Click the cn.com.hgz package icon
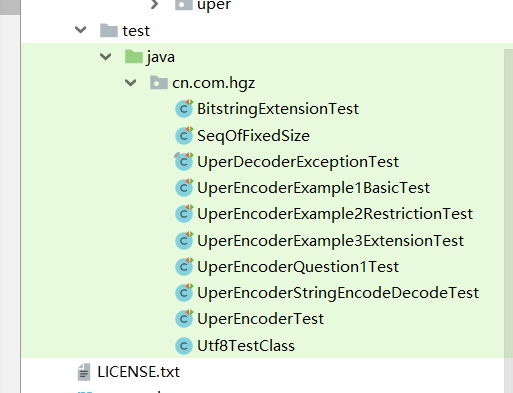 159,82
